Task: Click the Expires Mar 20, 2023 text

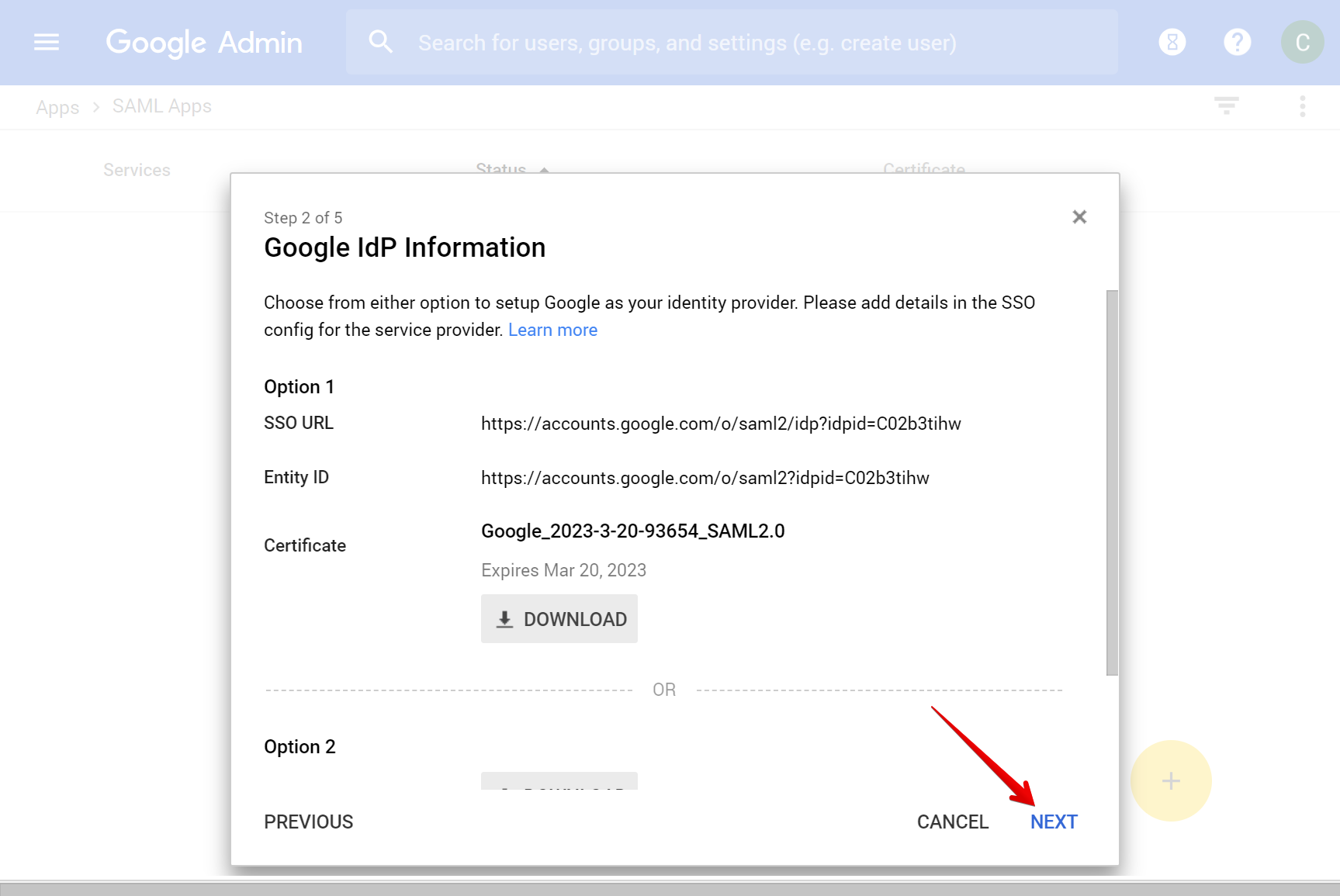Action: [564, 570]
